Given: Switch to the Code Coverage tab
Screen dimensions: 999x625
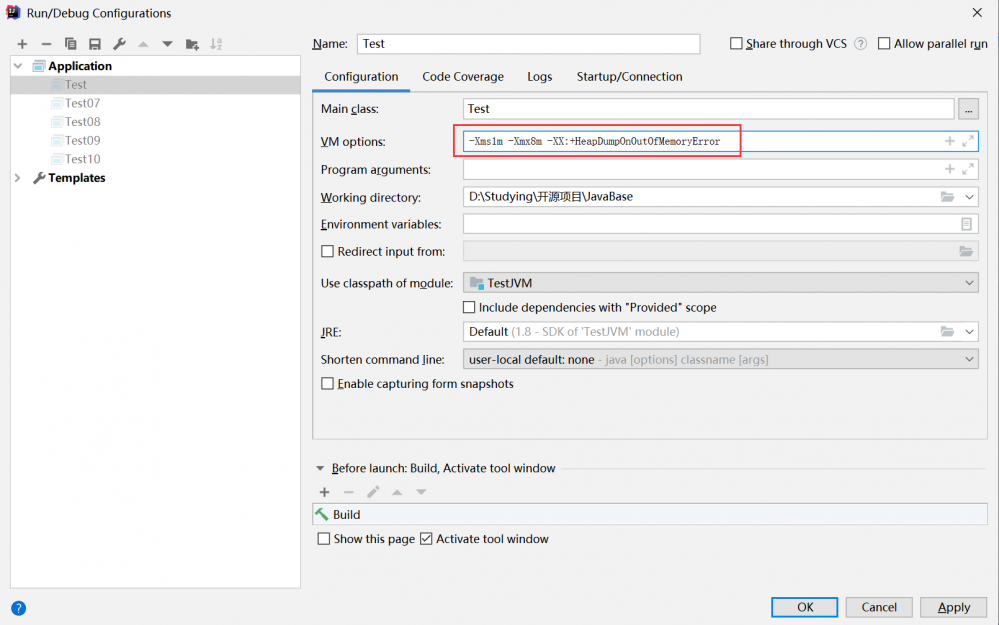Looking at the screenshot, I should [463, 77].
